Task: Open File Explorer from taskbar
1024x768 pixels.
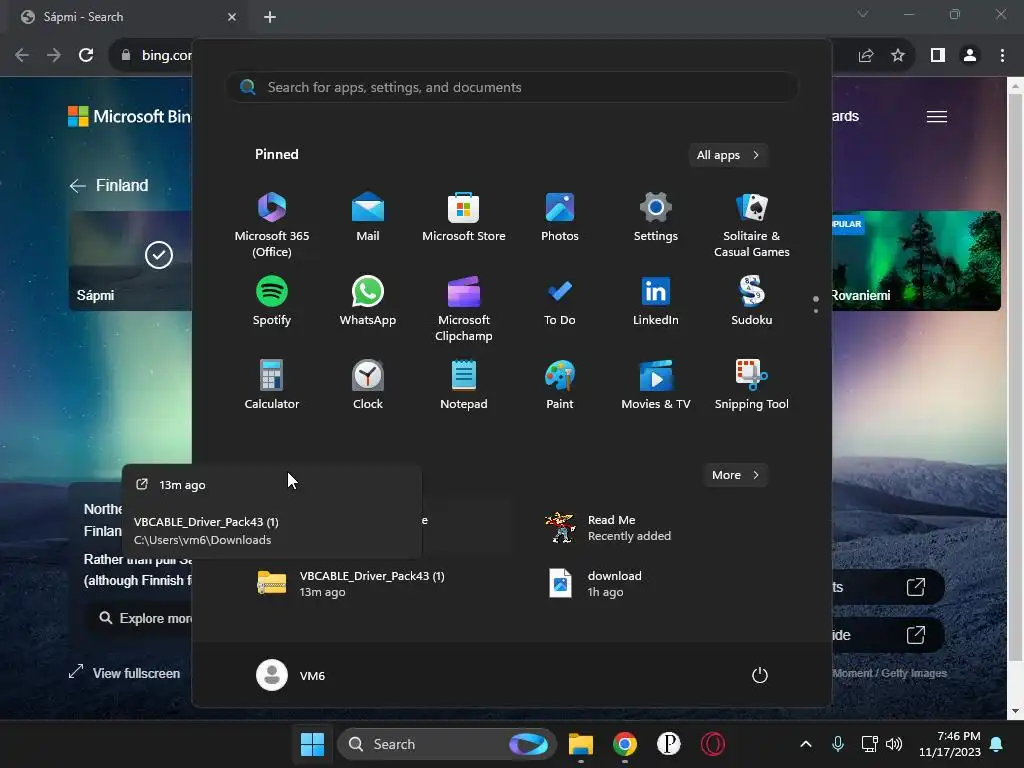Action: [581, 744]
